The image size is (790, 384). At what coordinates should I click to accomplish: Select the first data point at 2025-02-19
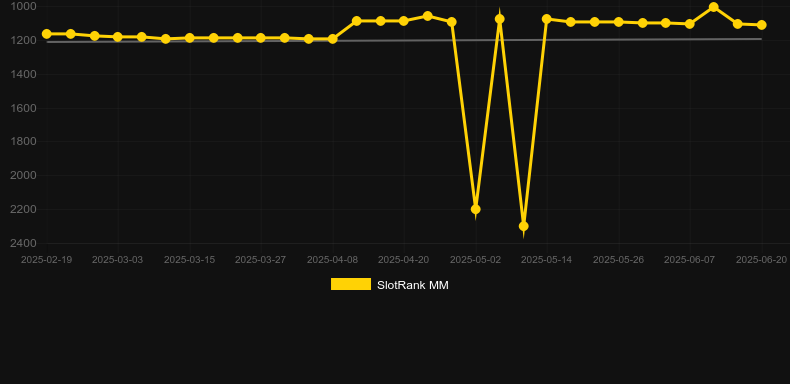[47, 34]
